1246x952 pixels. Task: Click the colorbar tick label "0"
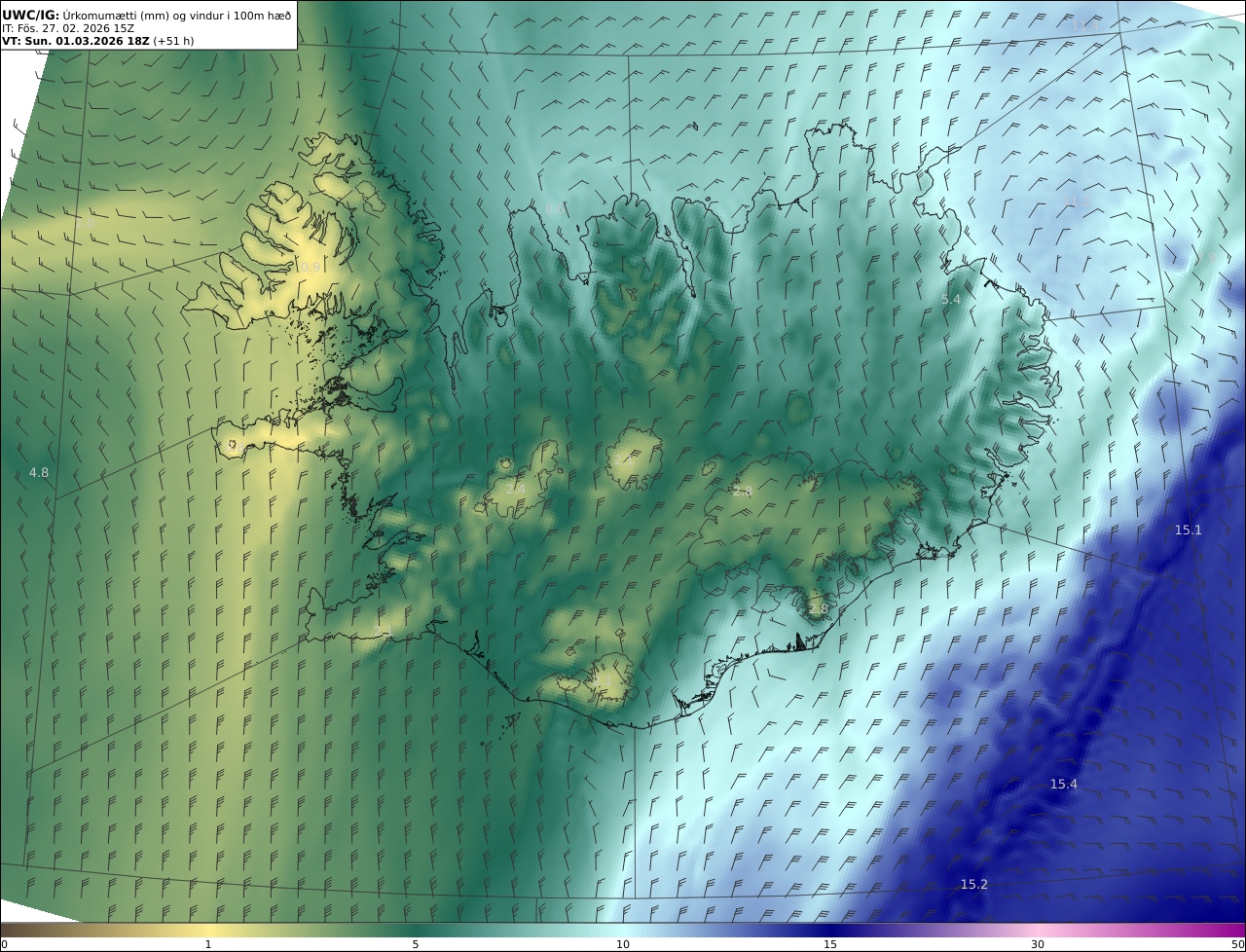coord(4,944)
